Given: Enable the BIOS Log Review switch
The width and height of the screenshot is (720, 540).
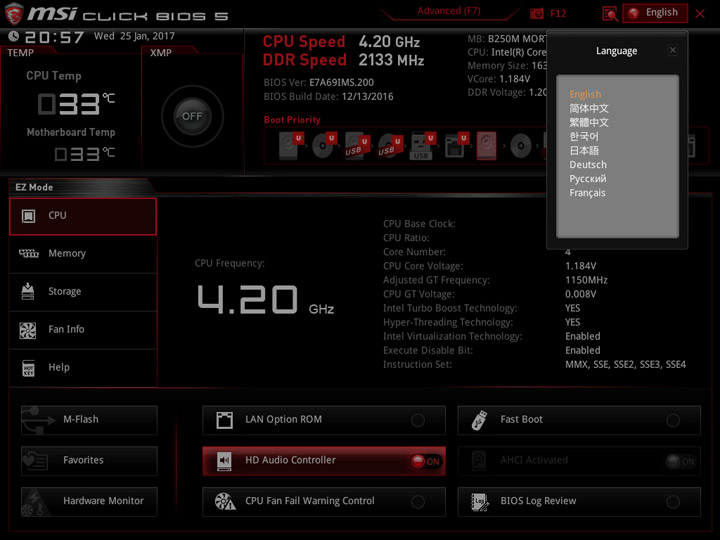Looking at the screenshot, I should click(x=673, y=502).
